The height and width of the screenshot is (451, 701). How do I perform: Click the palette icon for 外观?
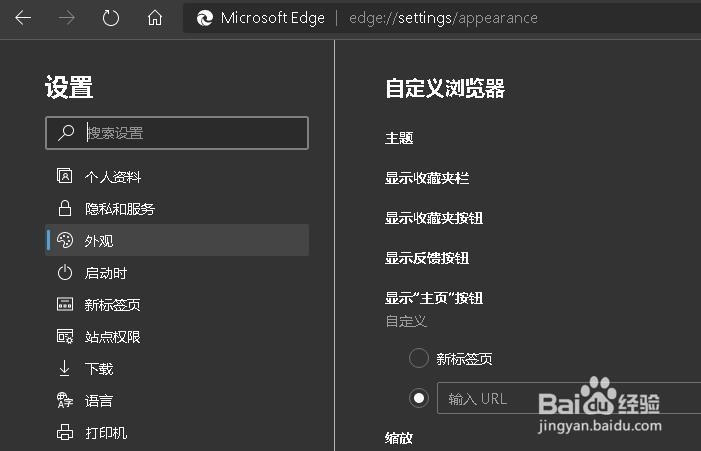65,240
